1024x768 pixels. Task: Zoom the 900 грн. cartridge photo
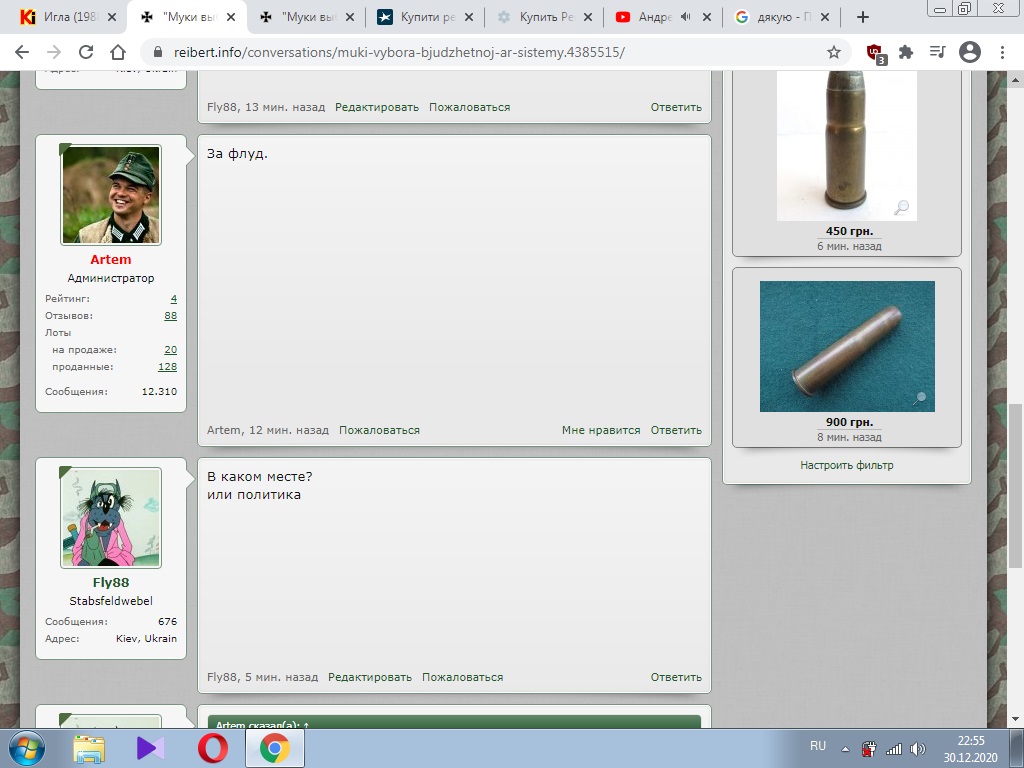[920, 398]
